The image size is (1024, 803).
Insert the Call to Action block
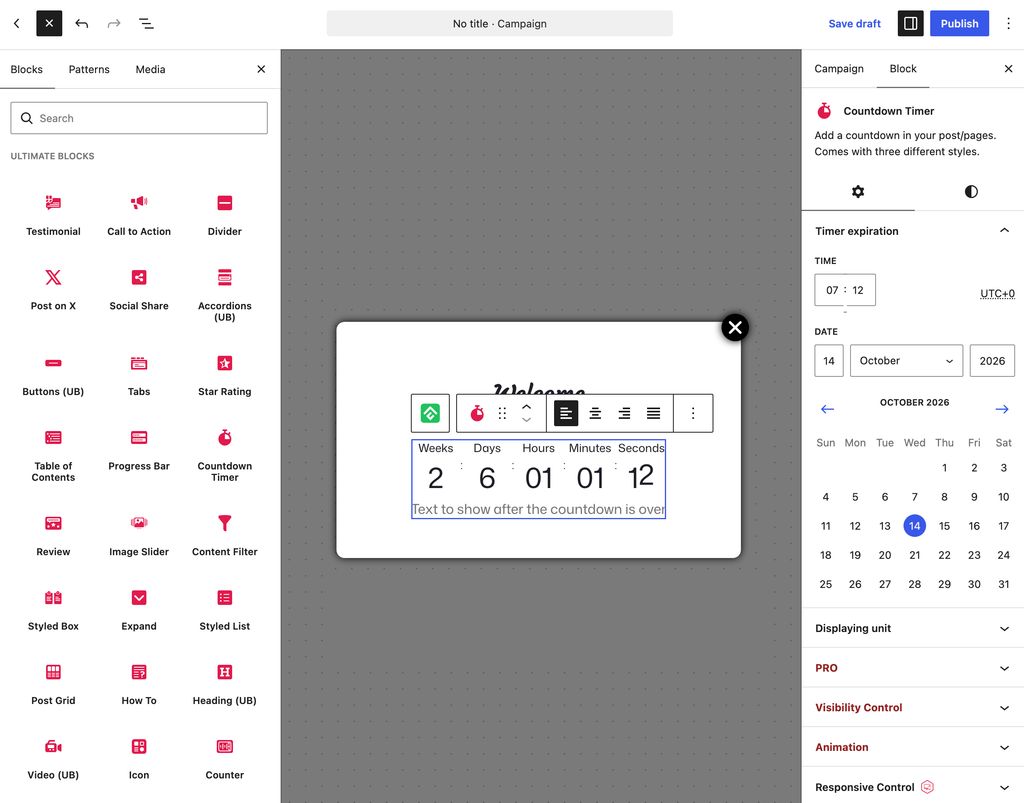pyautogui.click(x=139, y=215)
